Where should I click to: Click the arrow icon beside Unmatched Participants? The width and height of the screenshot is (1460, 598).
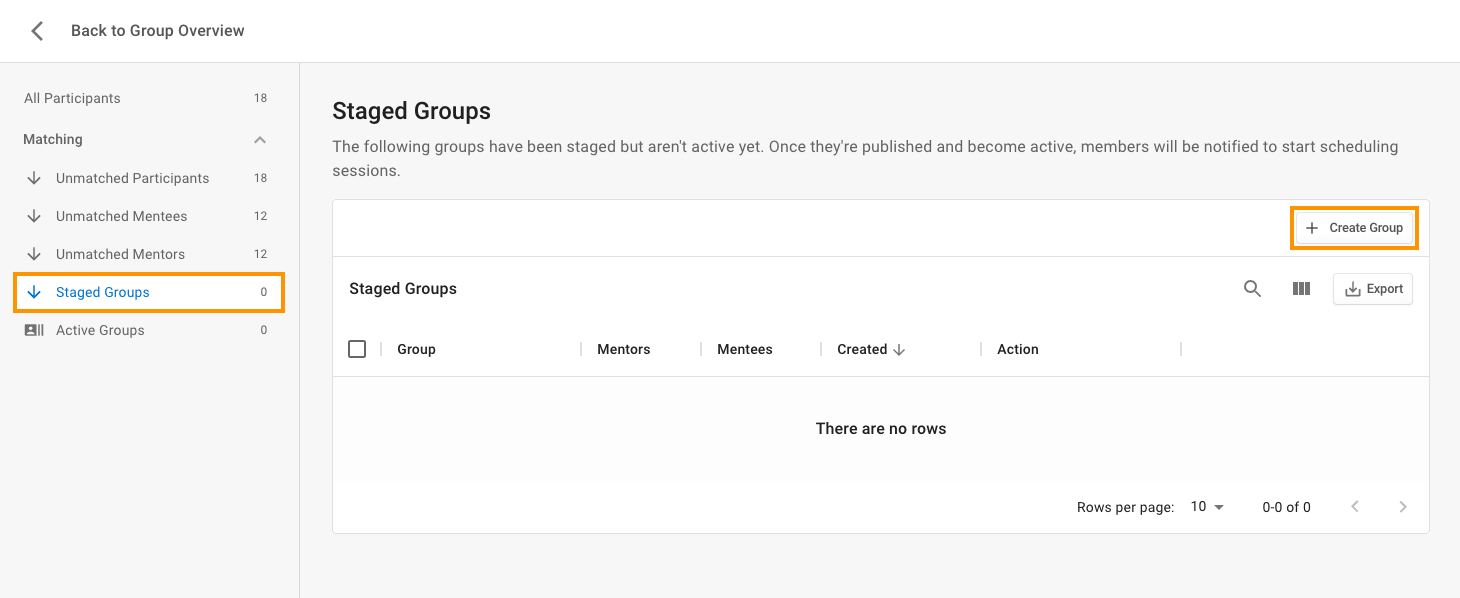(34, 178)
